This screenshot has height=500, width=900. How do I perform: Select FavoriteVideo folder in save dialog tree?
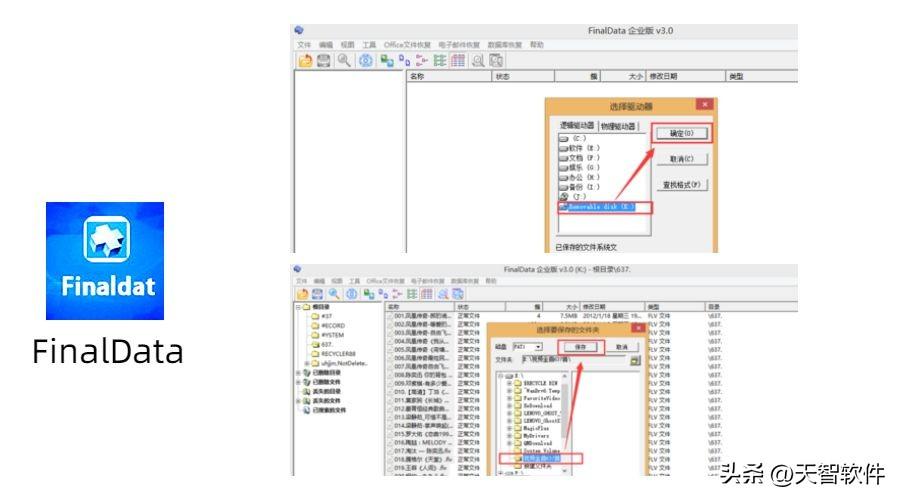tap(537, 398)
